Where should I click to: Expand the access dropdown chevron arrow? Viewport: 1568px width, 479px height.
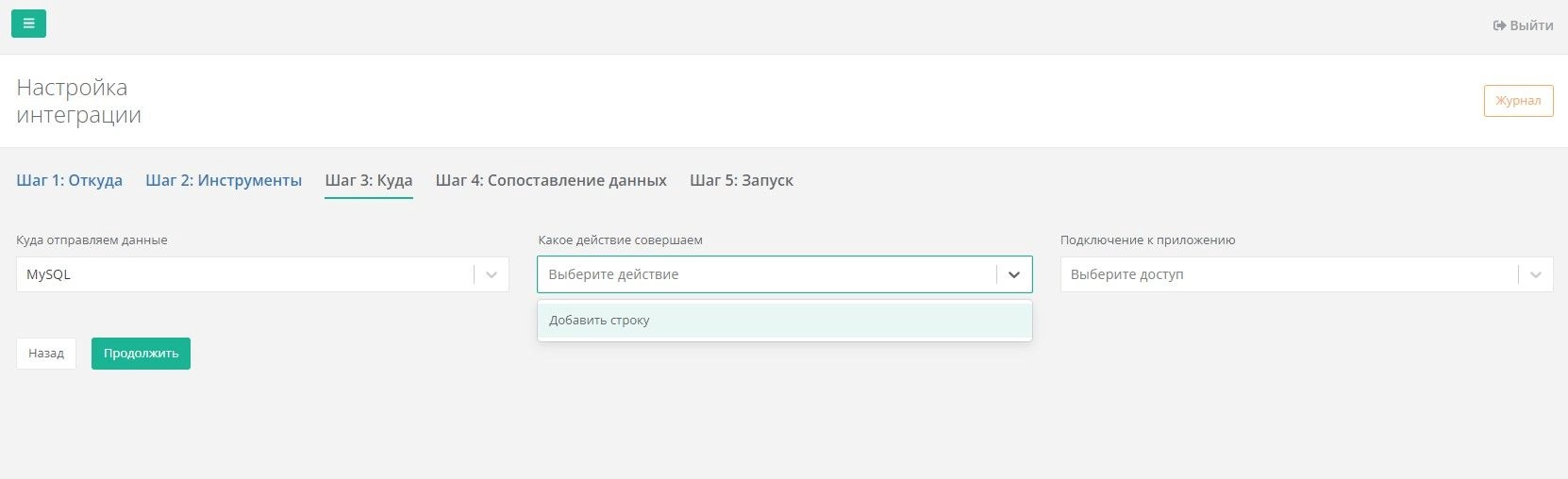1536,274
